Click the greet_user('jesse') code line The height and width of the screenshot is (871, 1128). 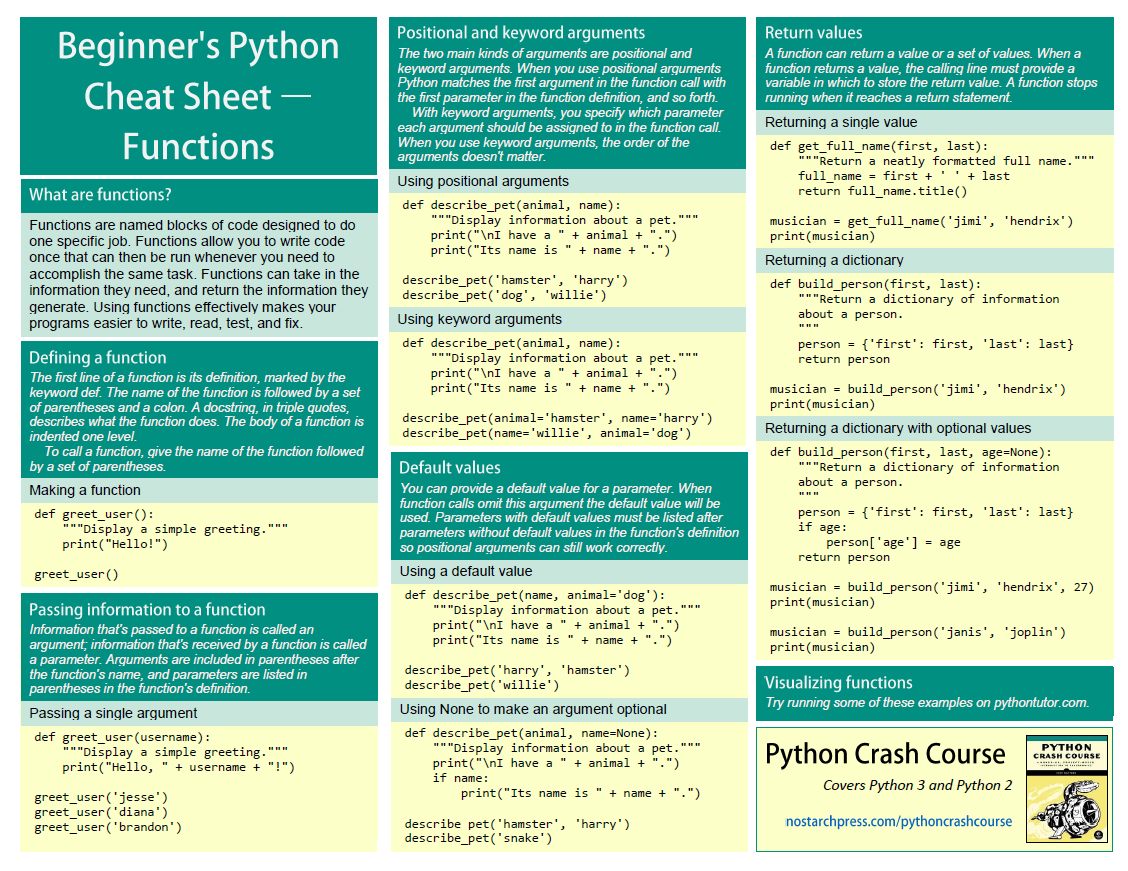[x=101, y=797]
